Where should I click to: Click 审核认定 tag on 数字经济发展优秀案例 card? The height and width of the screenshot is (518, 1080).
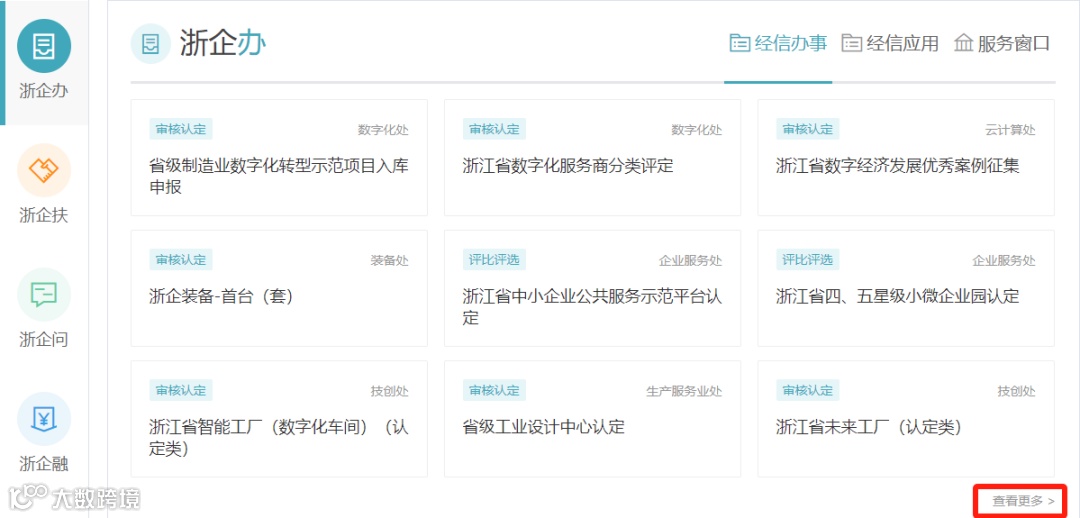808,129
